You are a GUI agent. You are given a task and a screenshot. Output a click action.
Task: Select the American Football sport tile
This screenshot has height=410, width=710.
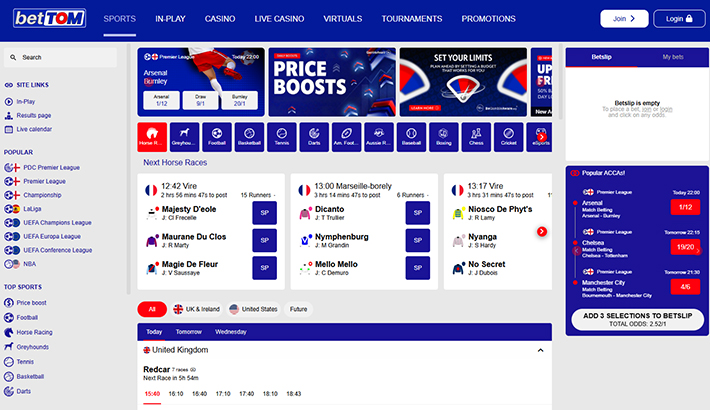pos(346,137)
